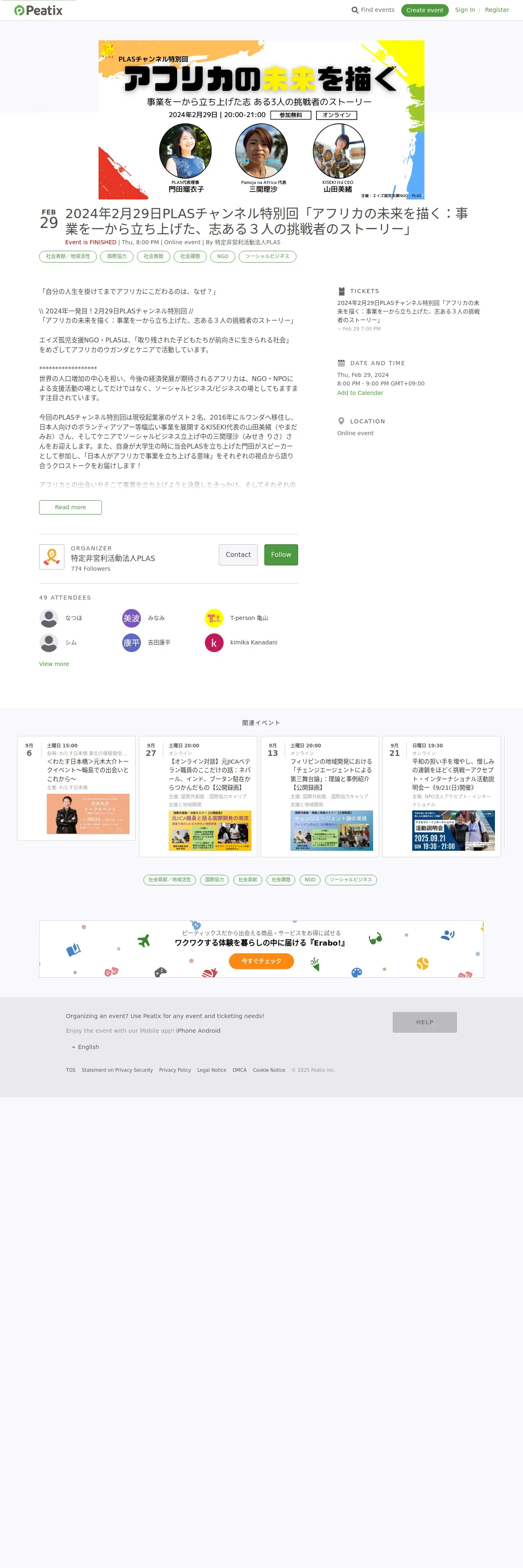Image resolution: width=523 pixels, height=1568 pixels.
Task: Select bottom 国際協力 tag
Action: 214,880
